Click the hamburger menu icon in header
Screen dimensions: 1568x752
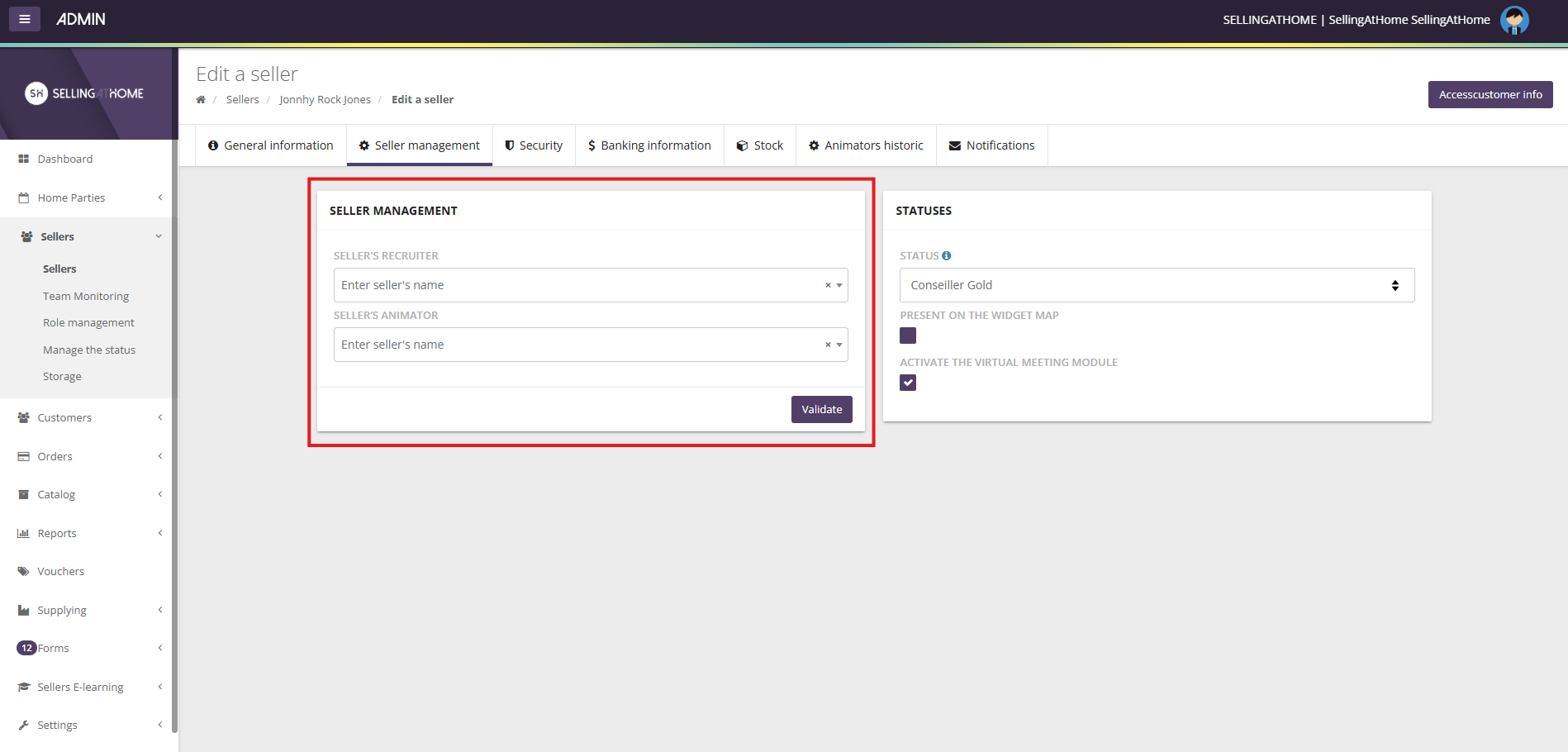point(25,19)
